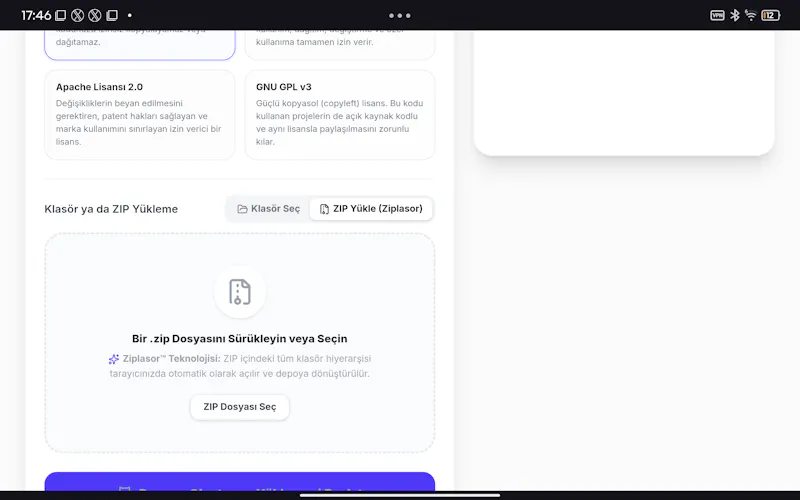Click the Apache license description text

click(139, 122)
